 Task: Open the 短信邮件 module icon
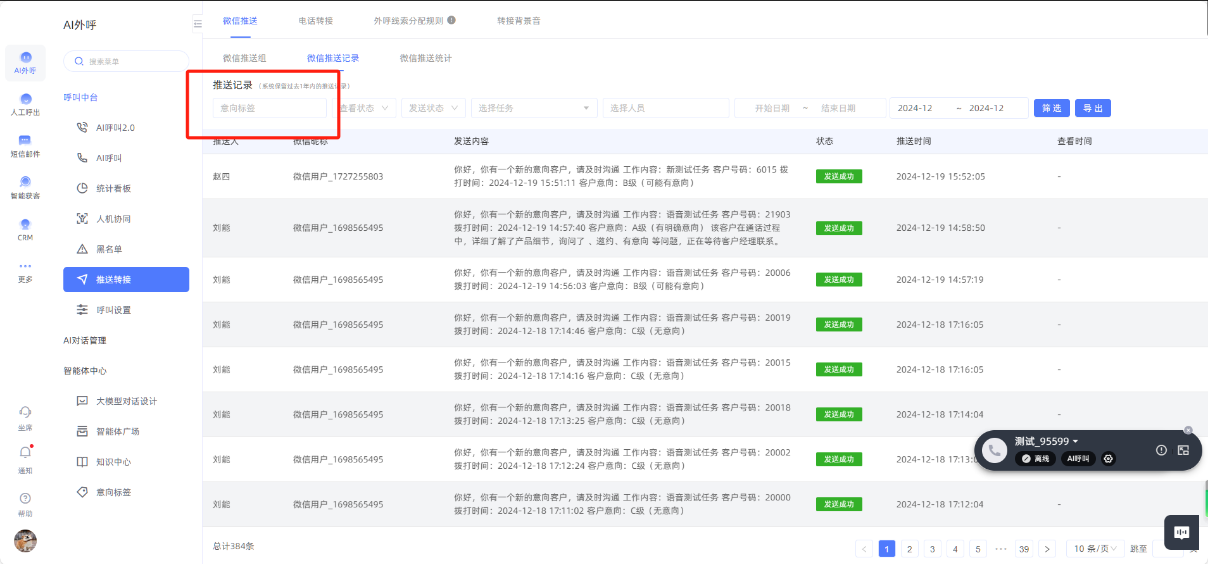click(x=25, y=145)
